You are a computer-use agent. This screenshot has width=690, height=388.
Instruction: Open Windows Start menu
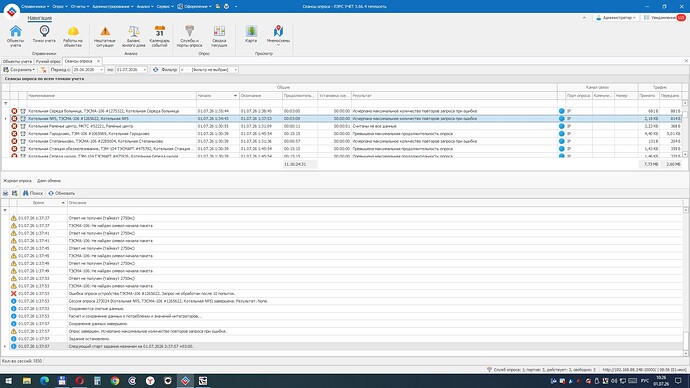coord(9,381)
